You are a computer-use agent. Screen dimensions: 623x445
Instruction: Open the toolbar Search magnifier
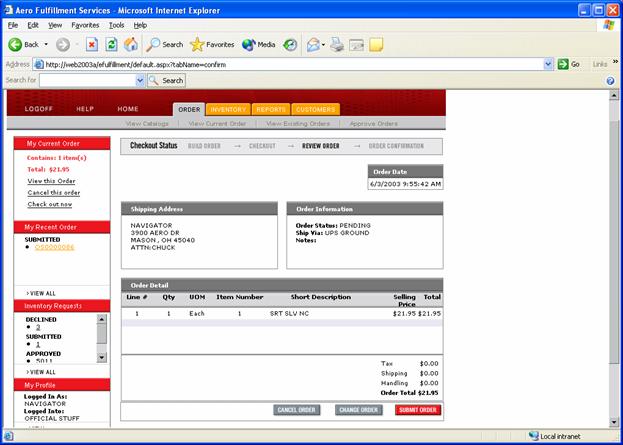164,44
